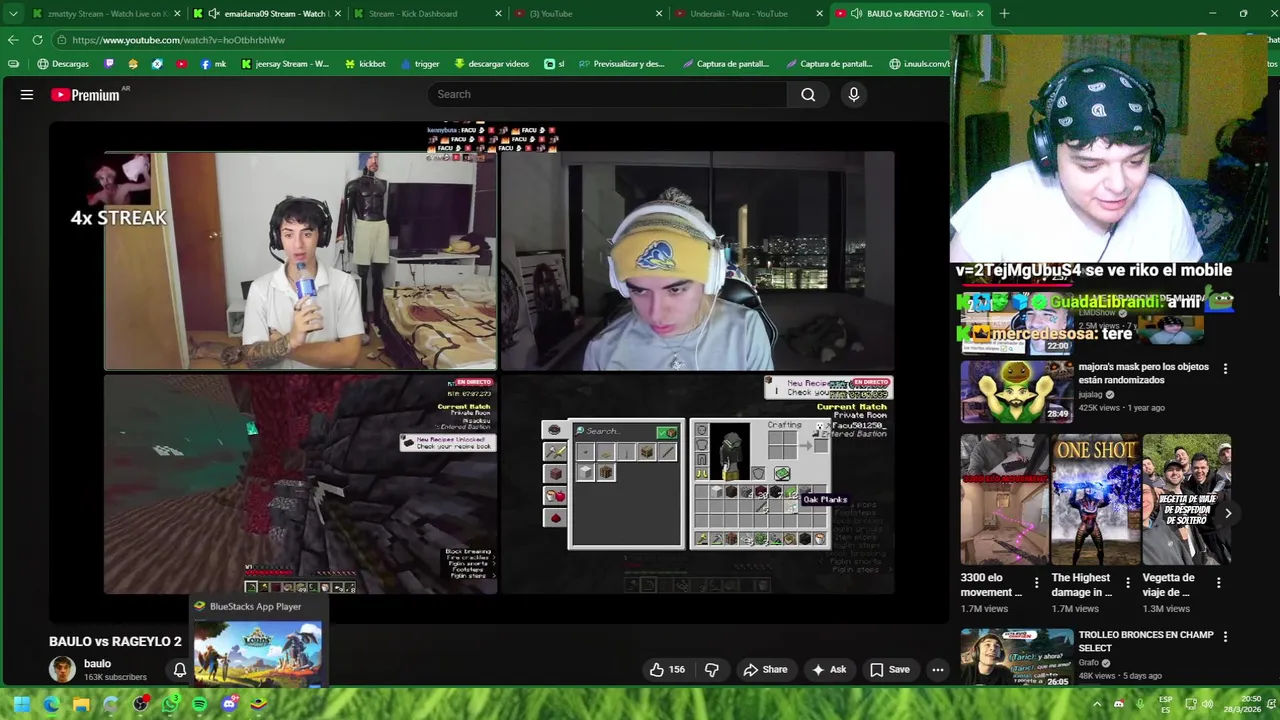Screen dimensions: 1280x720
Task: Expand hidden system tray icons chevron
Action: click(1097, 704)
